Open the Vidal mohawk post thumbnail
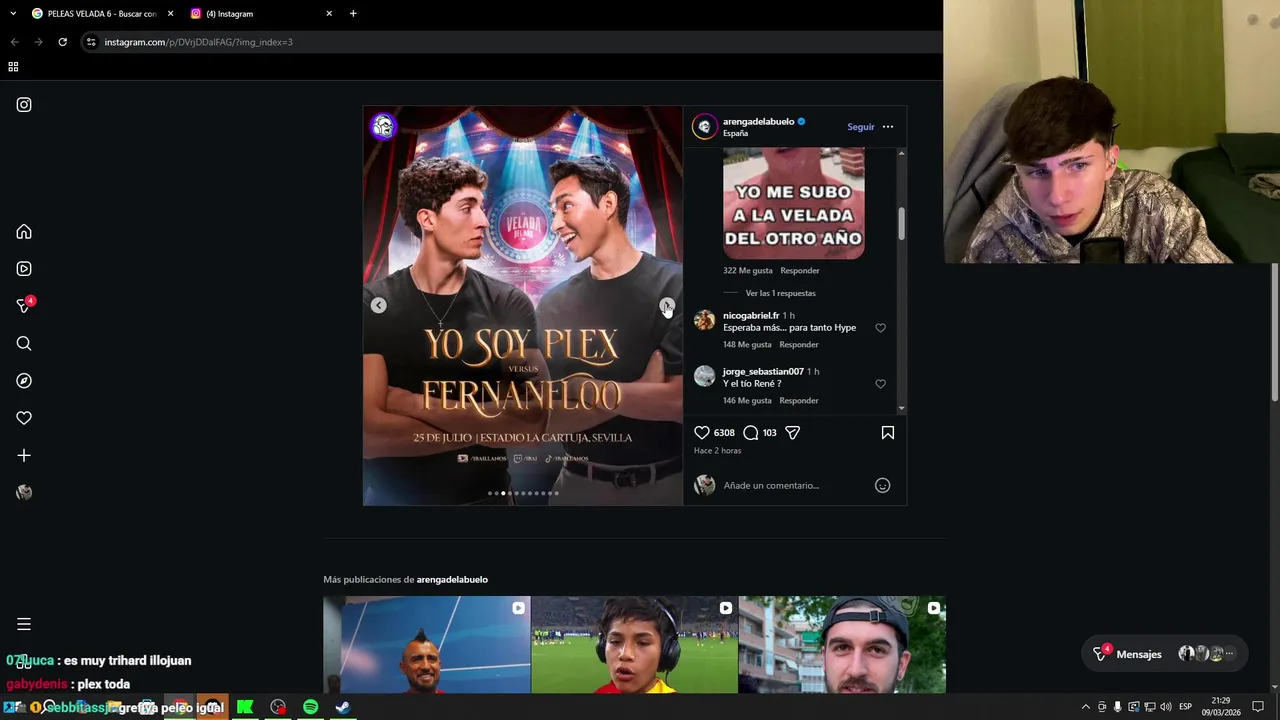 coord(427,645)
